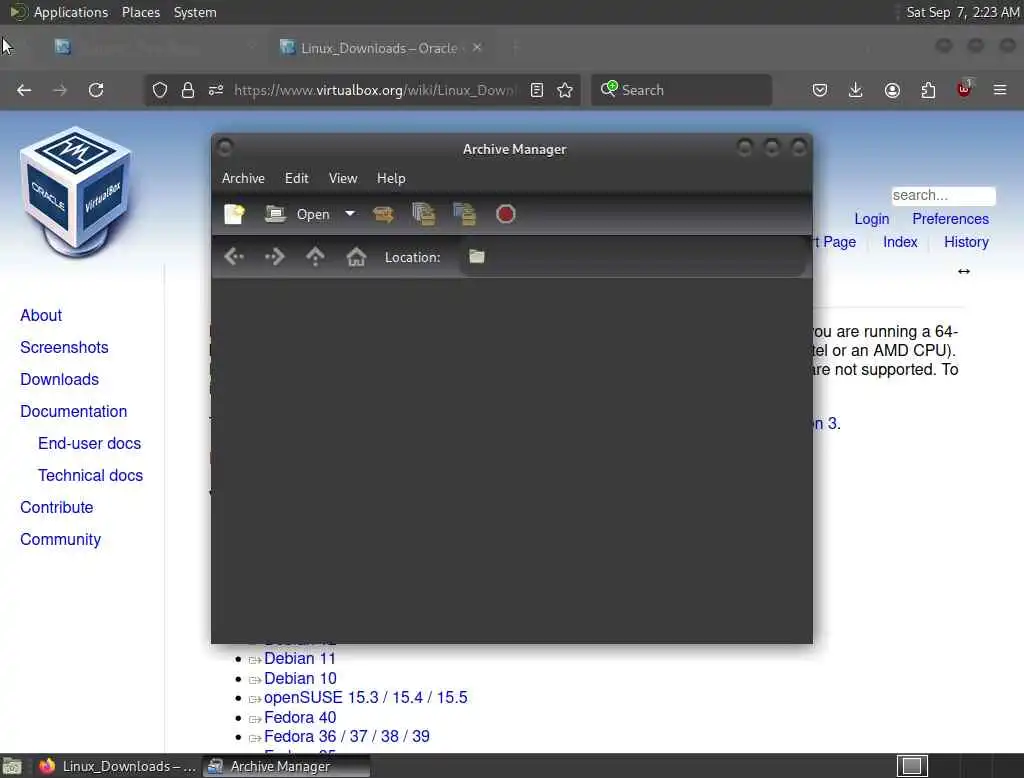This screenshot has height=778, width=1024.
Task: Bookmark this page with the star icon
Action: 566,90
